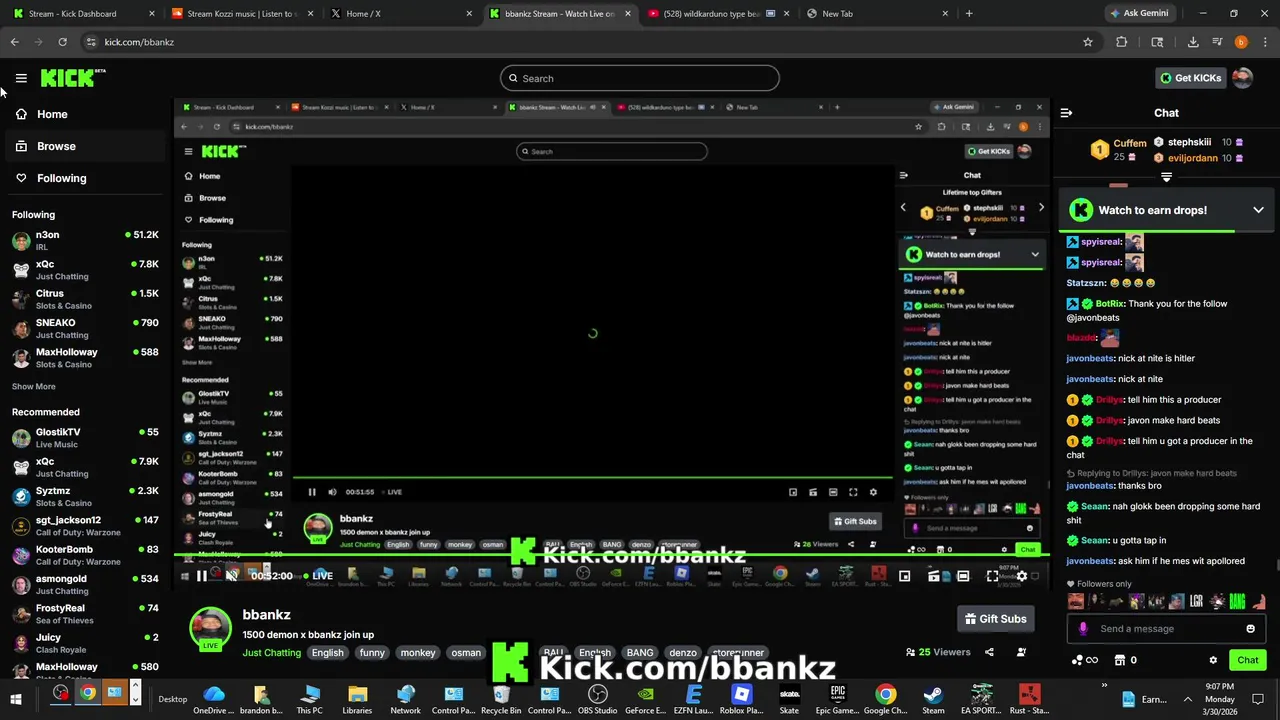Open OBS Studio from taskbar

pos(598,699)
